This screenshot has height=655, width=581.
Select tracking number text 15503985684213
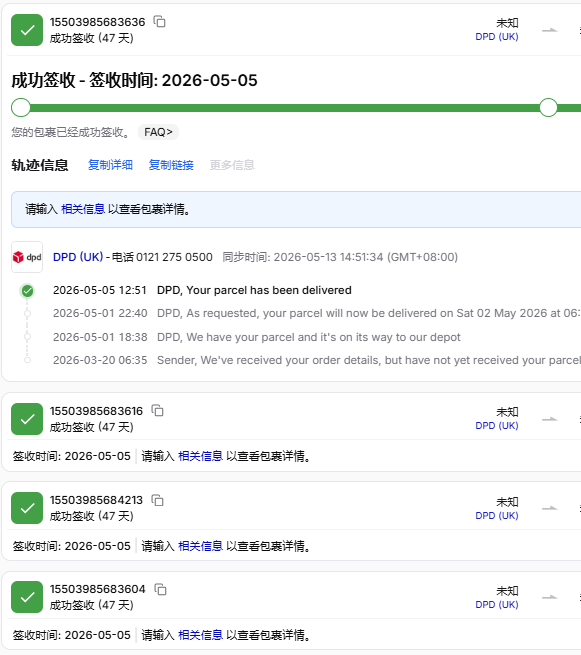point(96,500)
